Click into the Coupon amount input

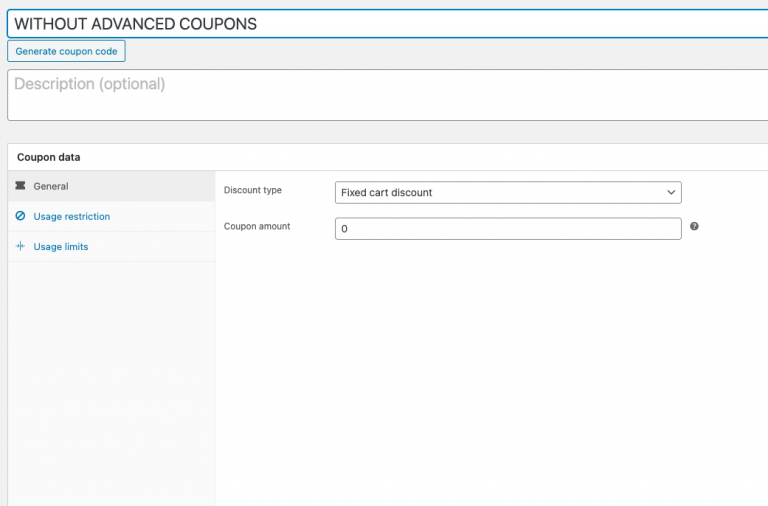(x=508, y=229)
